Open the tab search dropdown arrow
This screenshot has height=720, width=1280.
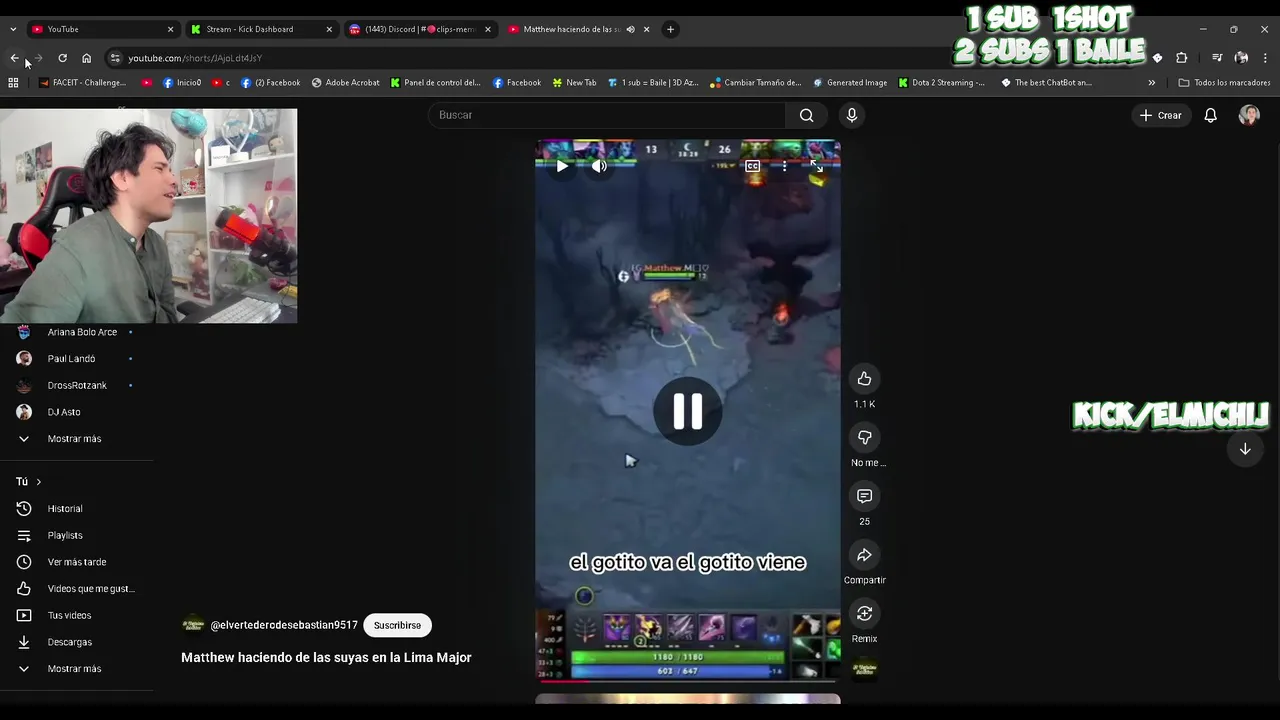click(13, 29)
